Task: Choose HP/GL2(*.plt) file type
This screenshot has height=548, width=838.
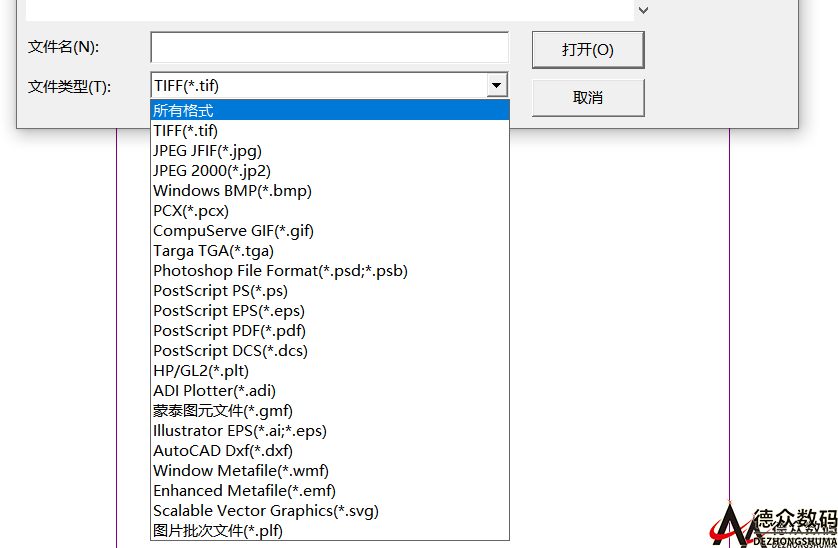Action: click(330, 371)
